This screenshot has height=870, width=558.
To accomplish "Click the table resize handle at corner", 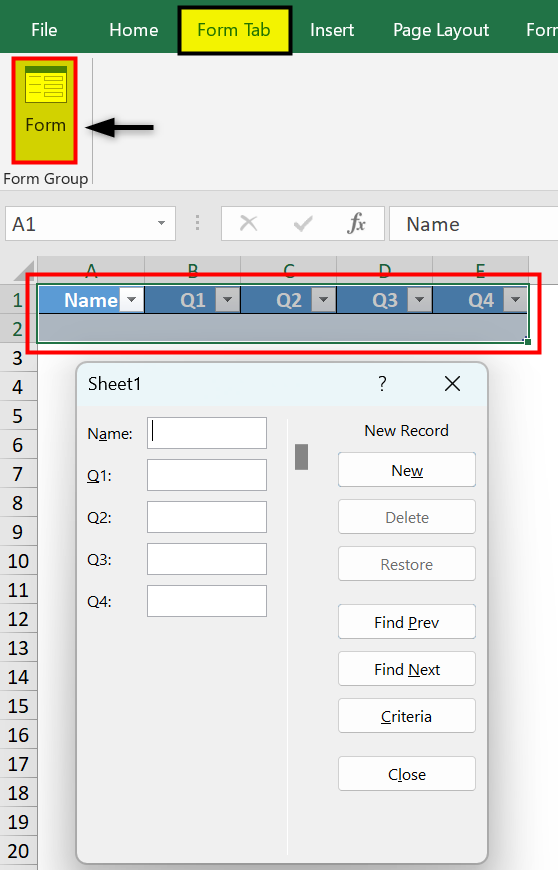I will (527, 341).
